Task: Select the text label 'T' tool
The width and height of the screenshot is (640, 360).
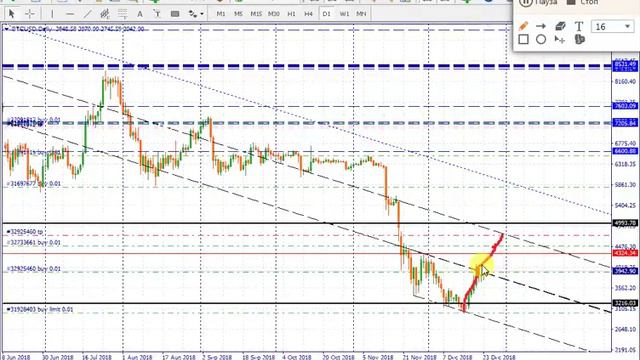Action: tap(157, 14)
